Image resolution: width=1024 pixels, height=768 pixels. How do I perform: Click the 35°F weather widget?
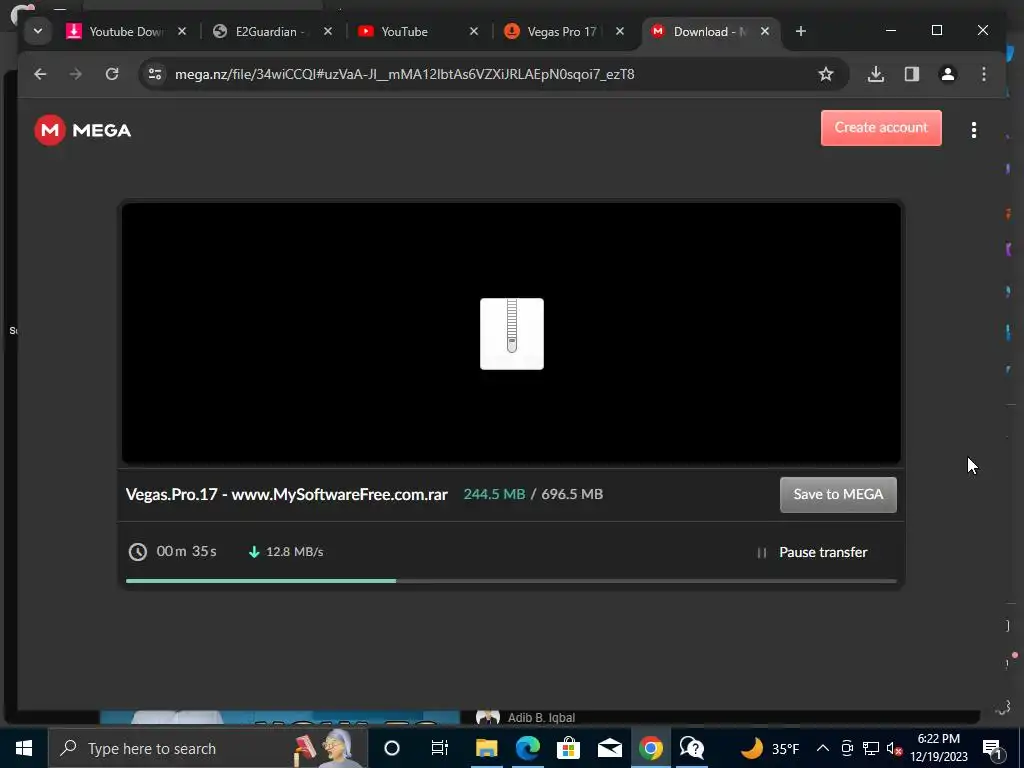pos(770,748)
